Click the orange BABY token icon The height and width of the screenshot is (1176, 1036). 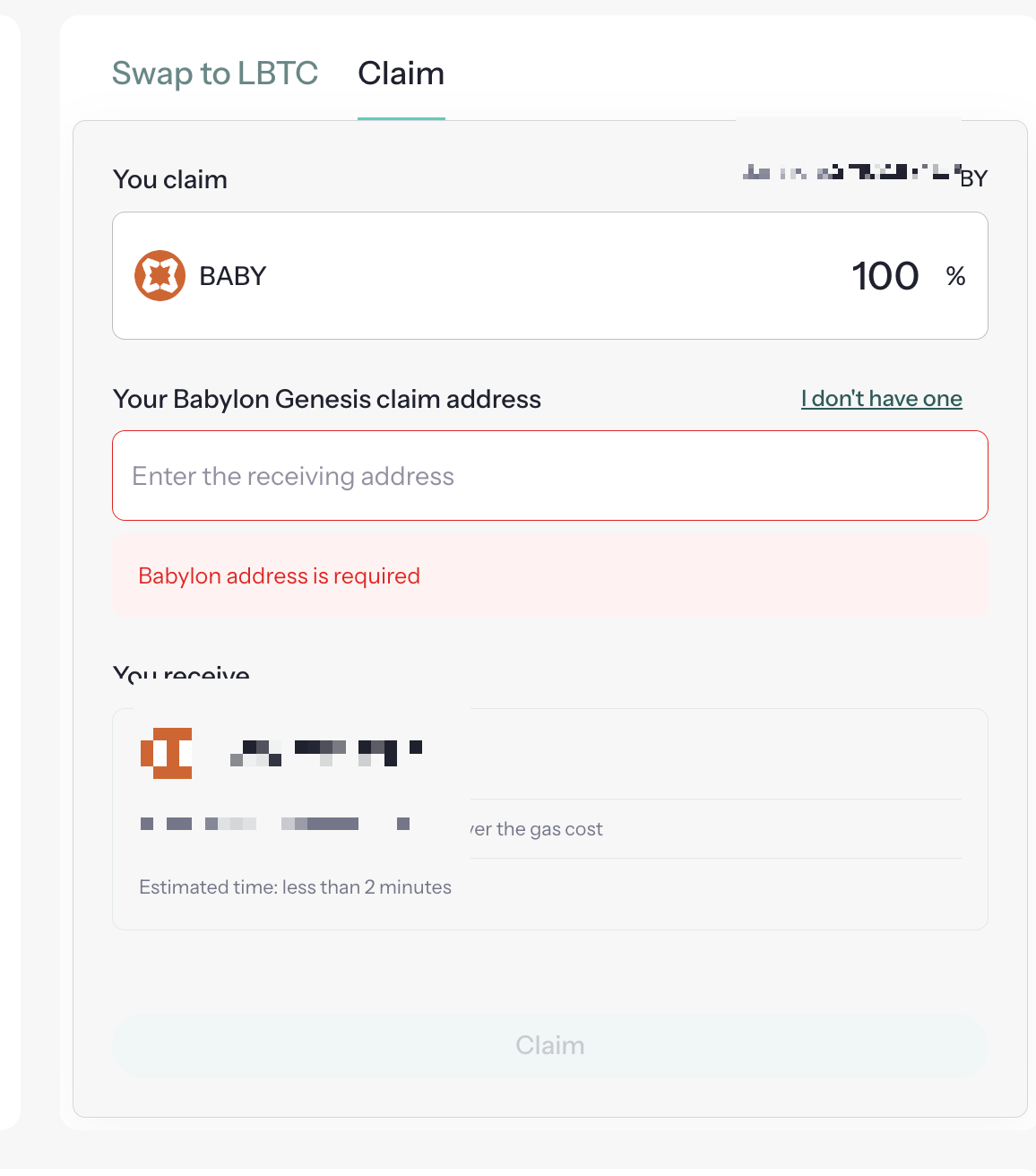click(x=160, y=275)
